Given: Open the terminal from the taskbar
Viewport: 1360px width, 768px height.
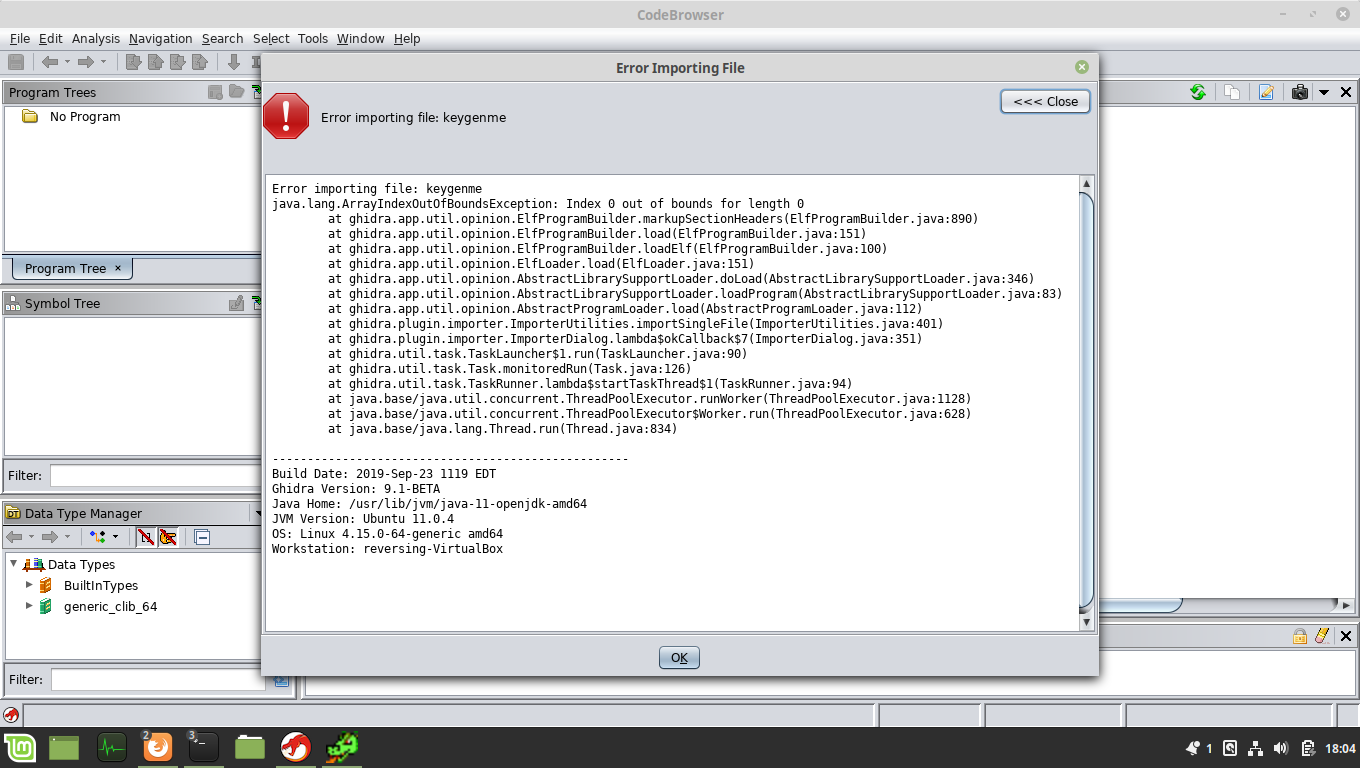Looking at the screenshot, I should click(203, 747).
